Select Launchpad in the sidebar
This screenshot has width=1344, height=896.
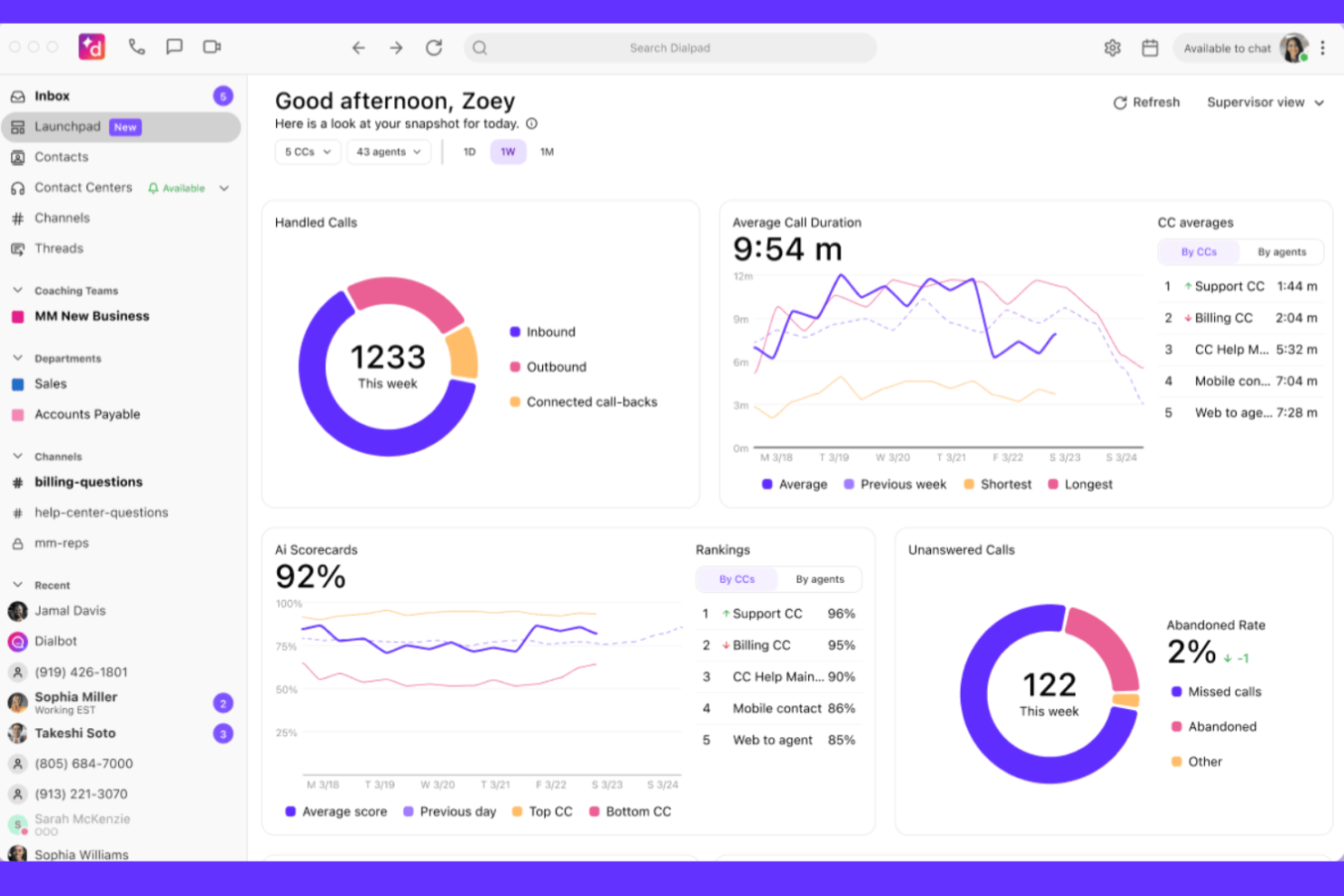coord(68,127)
